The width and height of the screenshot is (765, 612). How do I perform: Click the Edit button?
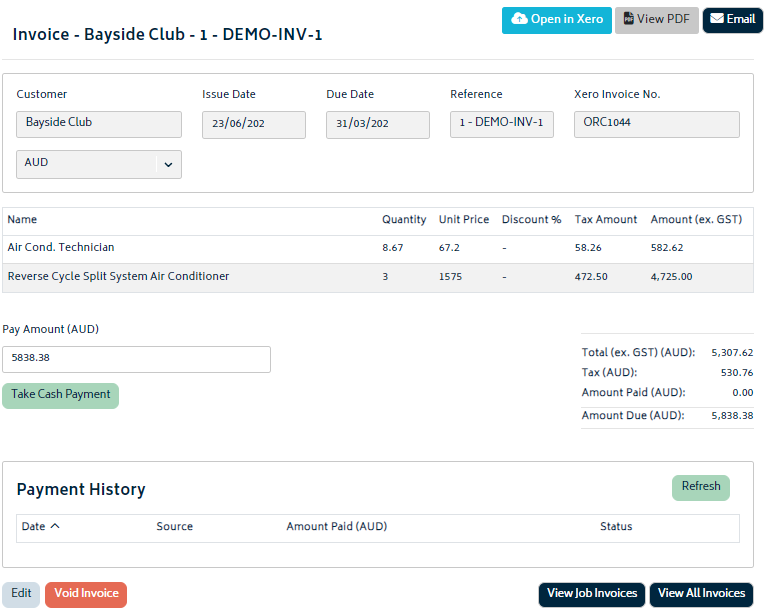point(21,594)
